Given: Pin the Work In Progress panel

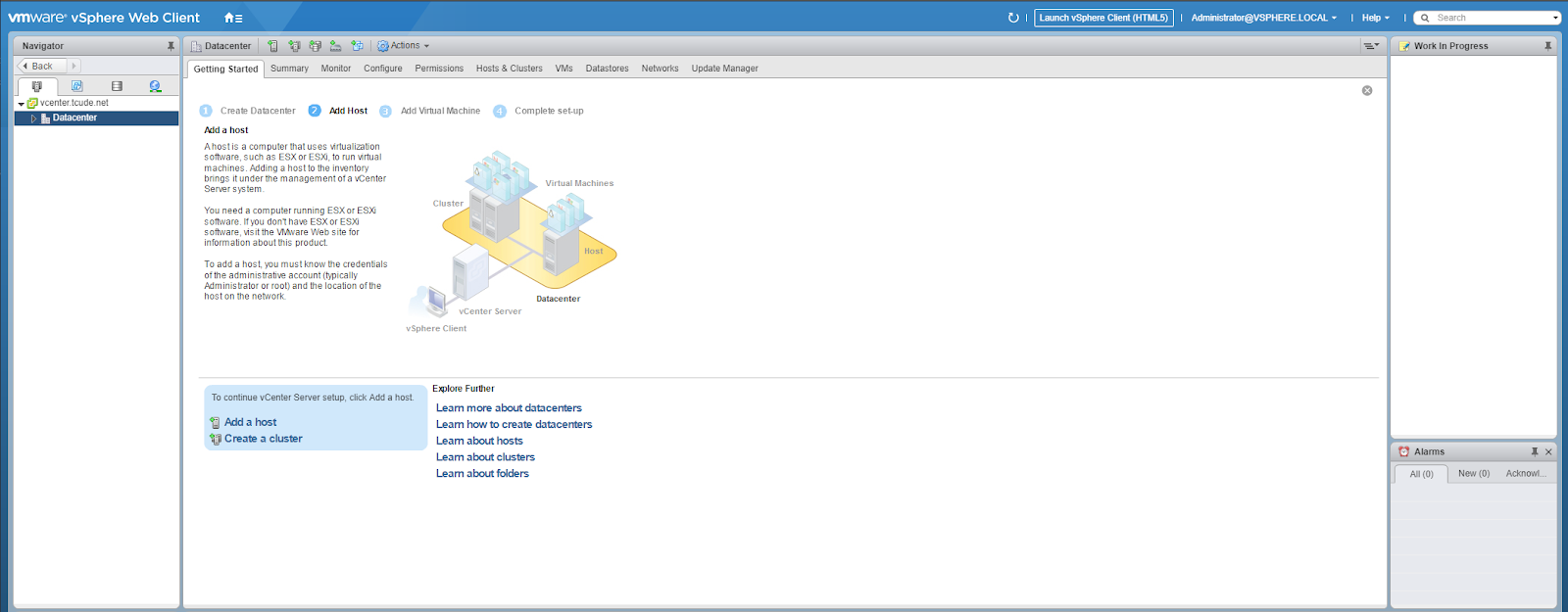Looking at the screenshot, I should click(1548, 46).
